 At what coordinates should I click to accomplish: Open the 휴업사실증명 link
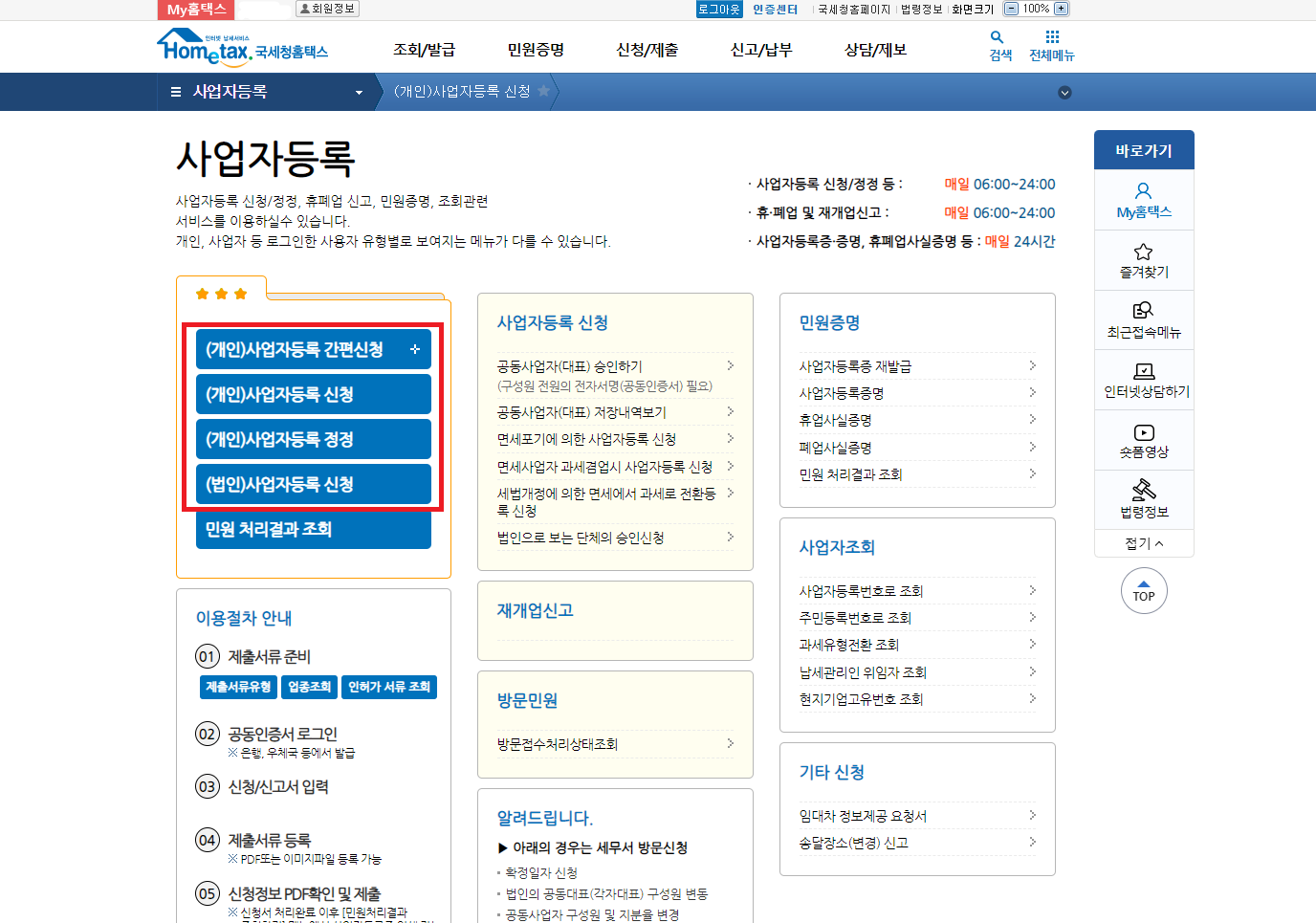point(836,420)
